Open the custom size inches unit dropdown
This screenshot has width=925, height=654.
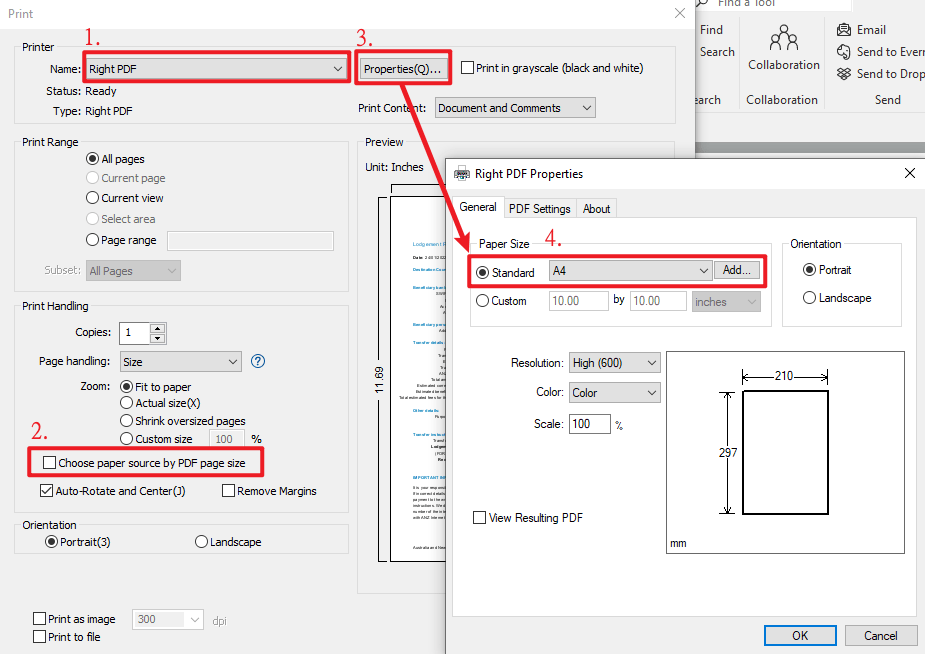point(726,301)
